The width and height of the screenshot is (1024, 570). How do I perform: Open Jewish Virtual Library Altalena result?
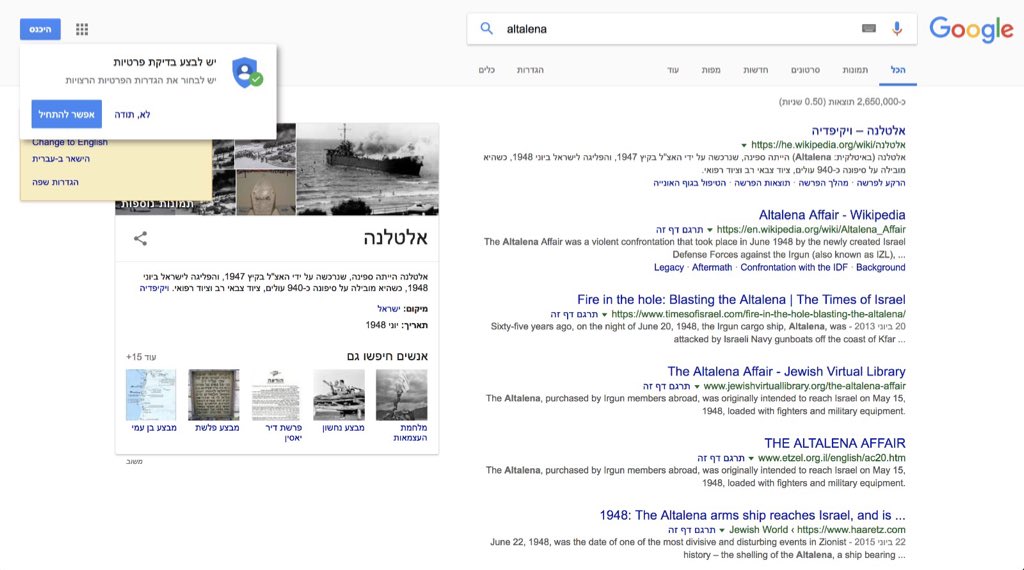[x=786, y=372]
